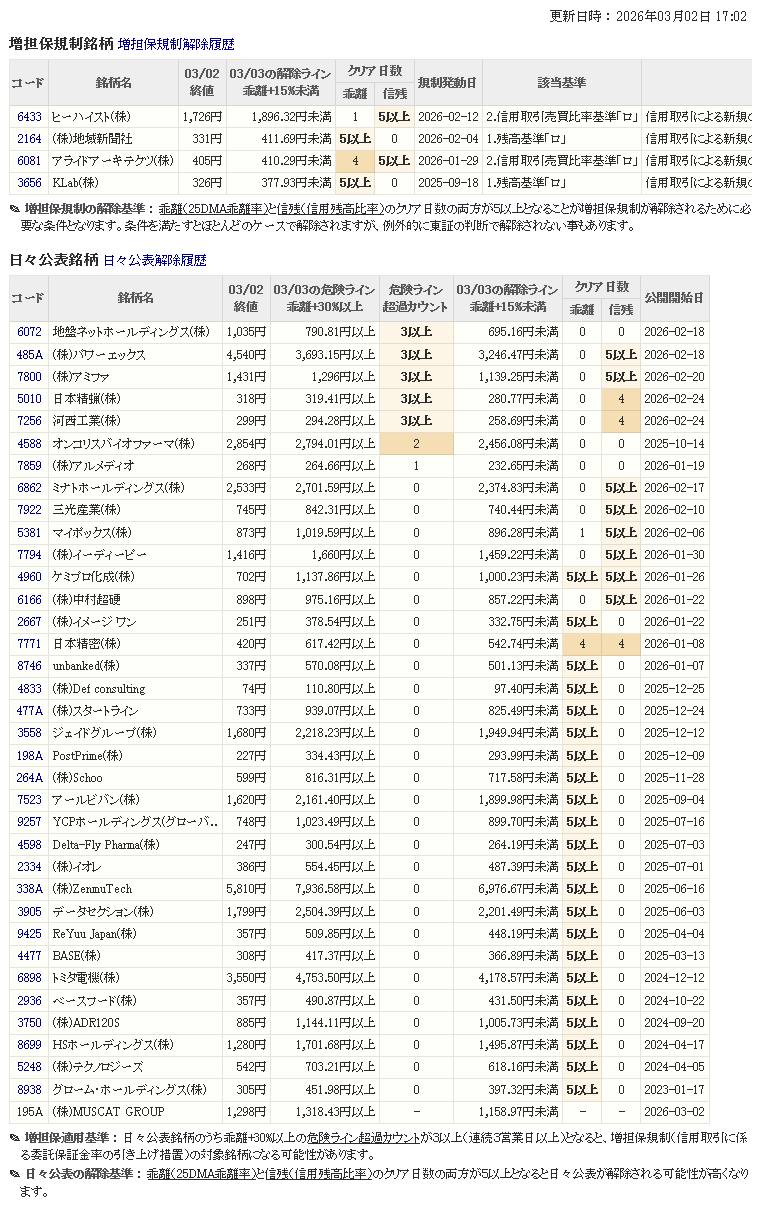Open code 485A パワーエックス
Image resolution: width=763 pixels, height=1205 pixels.
coord(29,355)
